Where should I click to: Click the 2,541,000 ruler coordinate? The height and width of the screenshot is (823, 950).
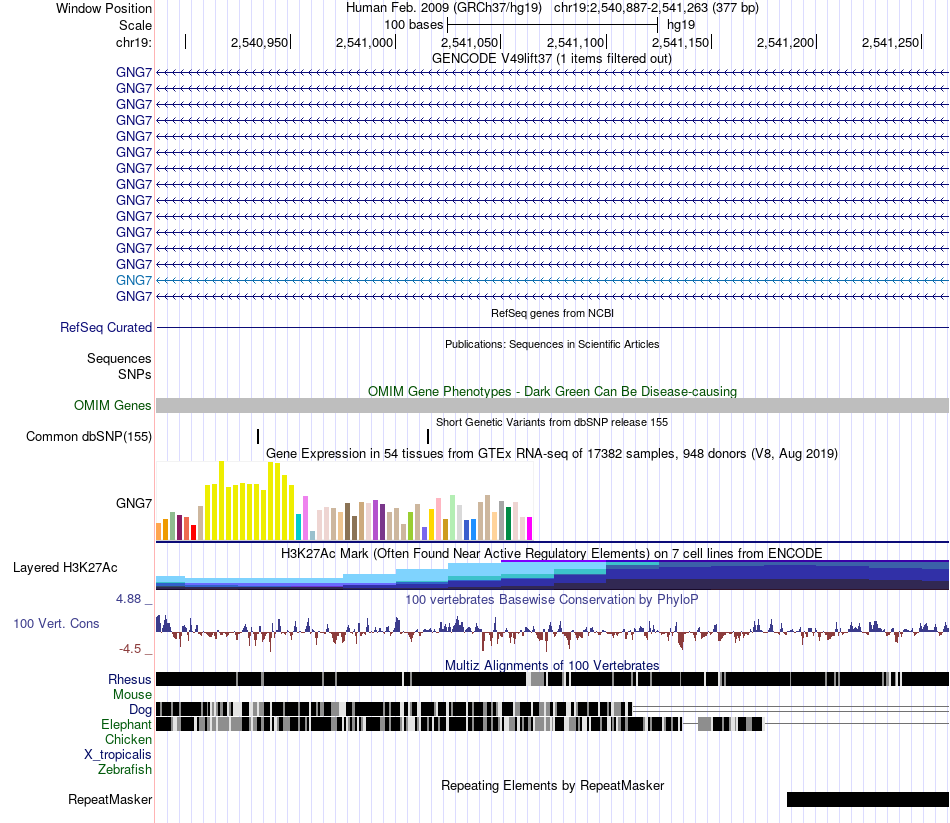[364, 42]
